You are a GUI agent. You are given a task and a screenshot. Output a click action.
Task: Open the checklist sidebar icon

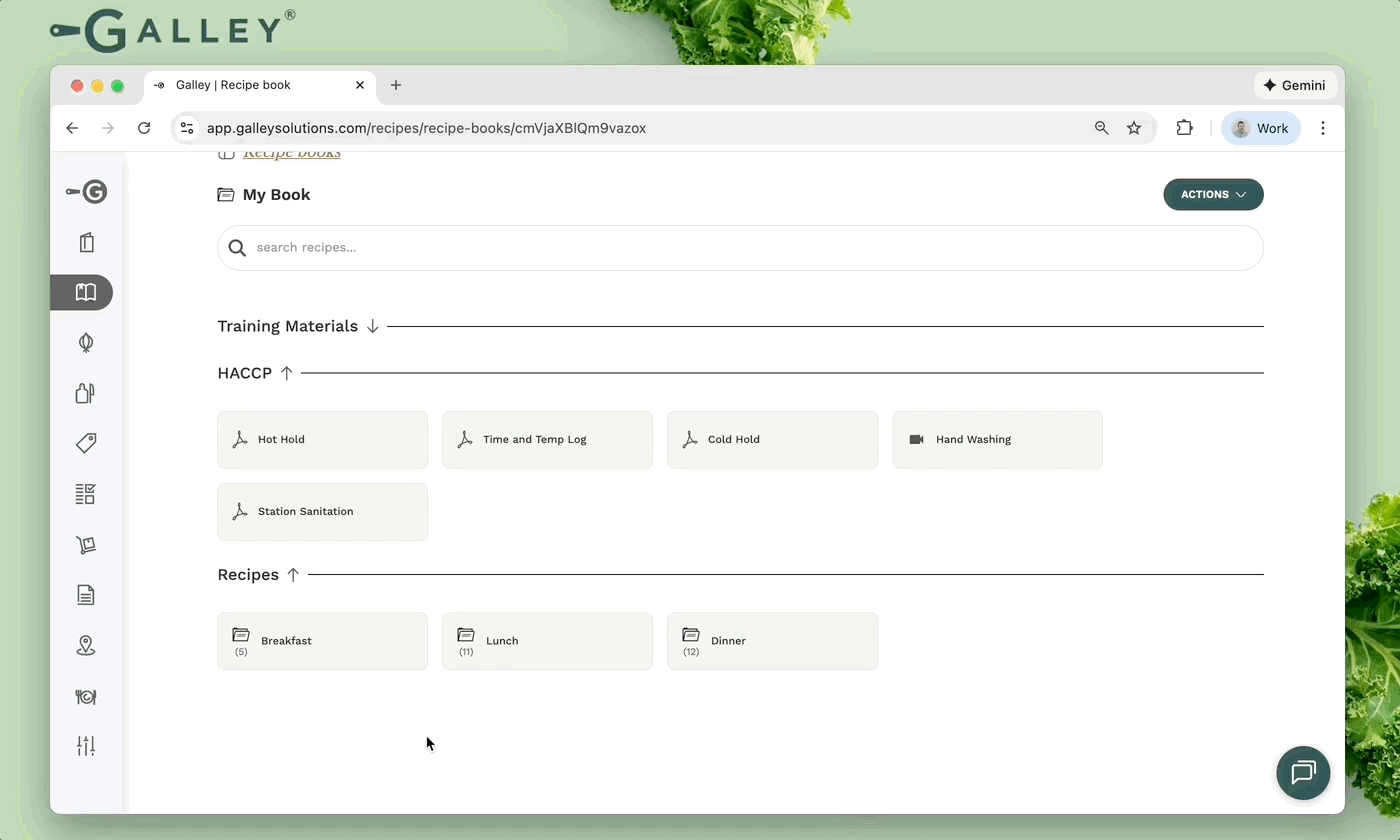(x=86, y=494)
